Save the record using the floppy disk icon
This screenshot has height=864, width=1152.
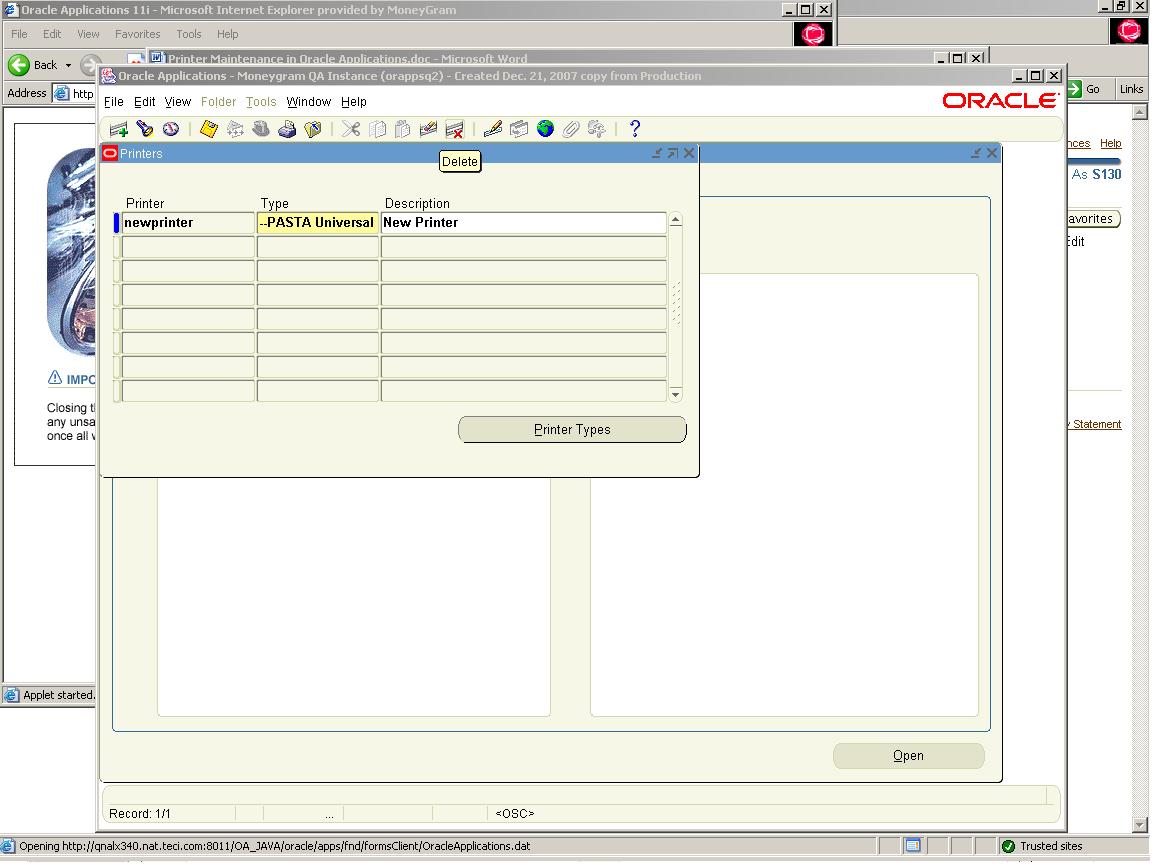pyautogui.click(x=208, y=129)
